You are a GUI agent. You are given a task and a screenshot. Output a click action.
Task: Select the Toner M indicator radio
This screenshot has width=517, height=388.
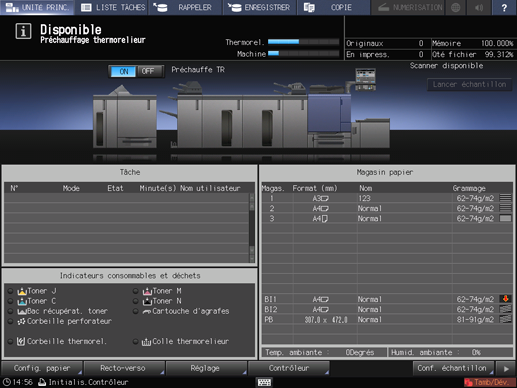pyautogui.click(x=135, y=291)
